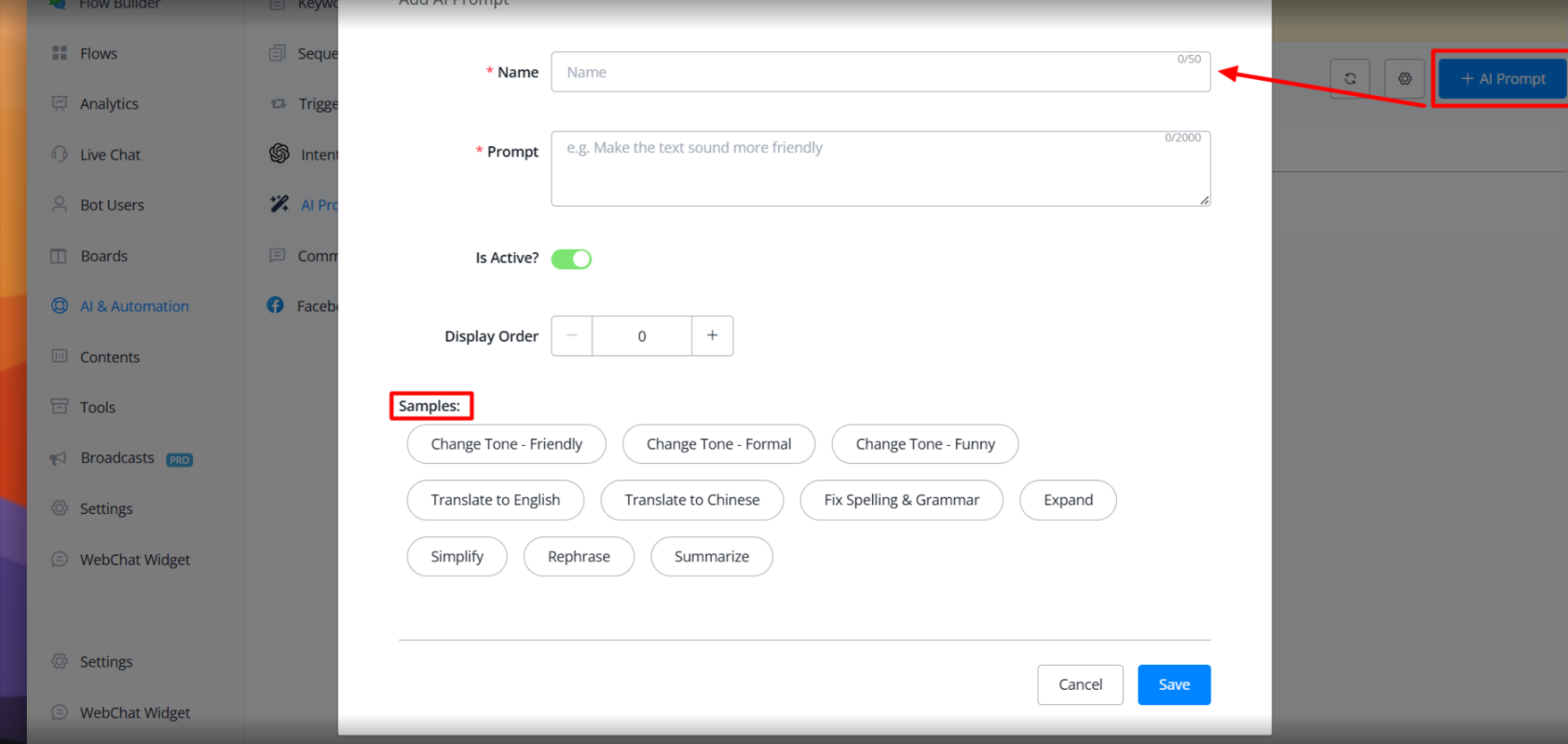Click the refresh icon button
Viewport: 1568px width, 744px height.
point(1349,79)
